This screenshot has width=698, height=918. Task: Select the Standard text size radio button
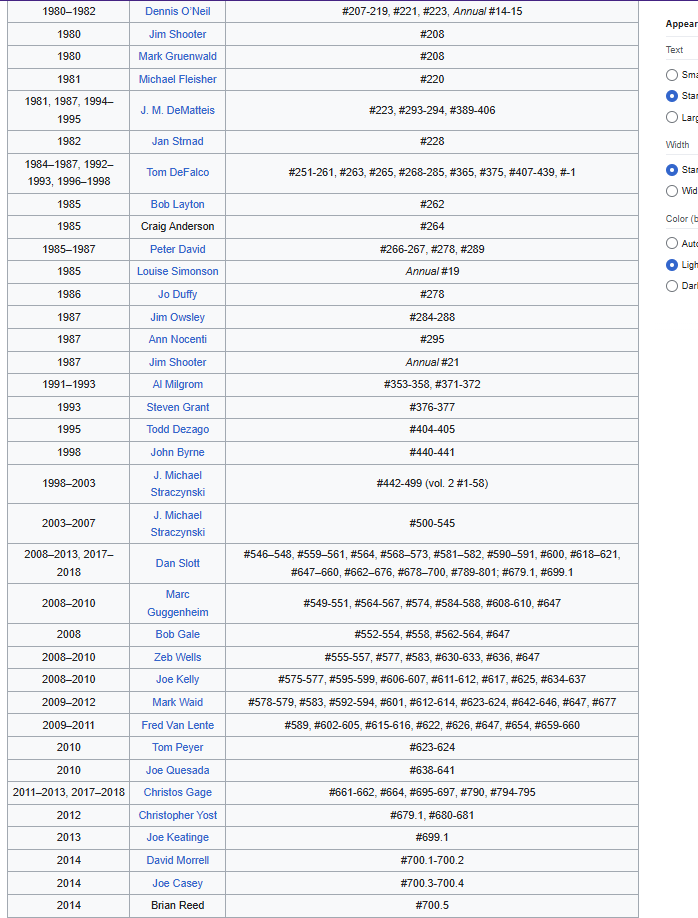(672, 96)
